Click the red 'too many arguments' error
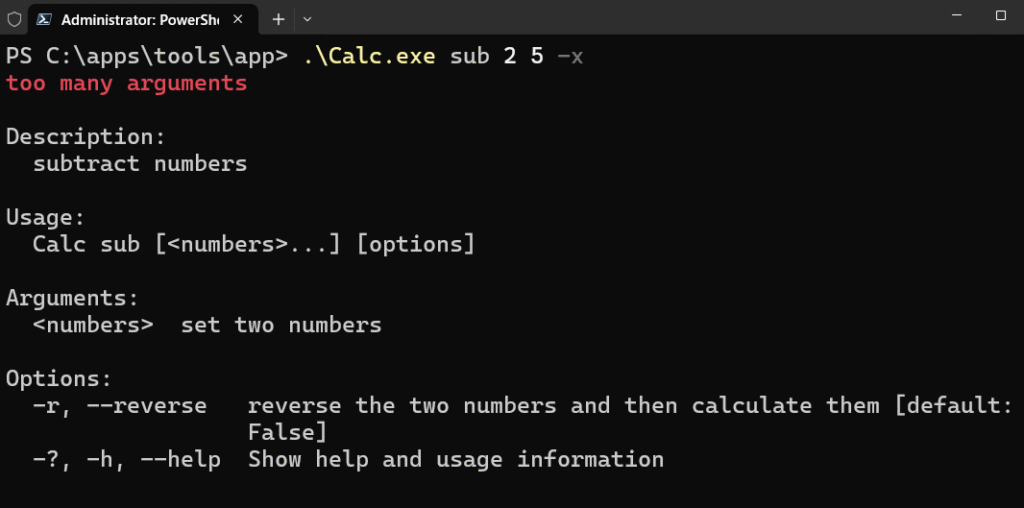 coord(127,84)
